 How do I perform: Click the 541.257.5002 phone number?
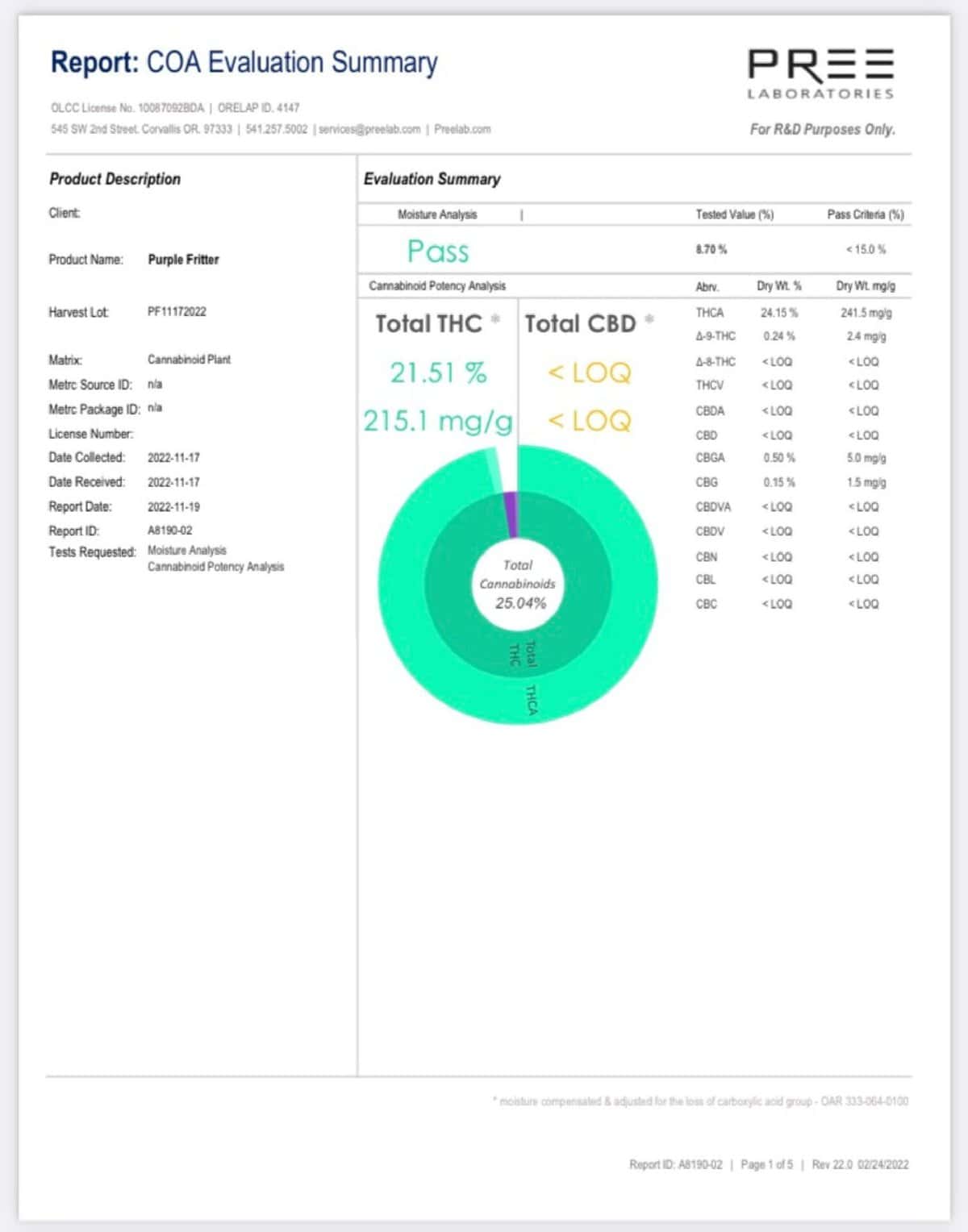coord(277,129)
